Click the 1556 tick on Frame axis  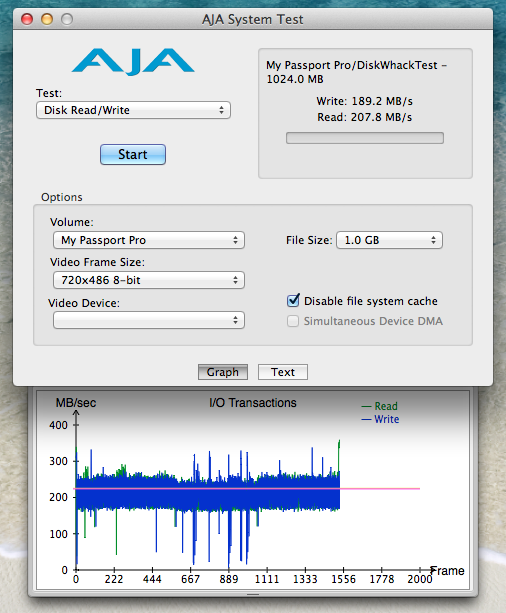click(343, 579)
